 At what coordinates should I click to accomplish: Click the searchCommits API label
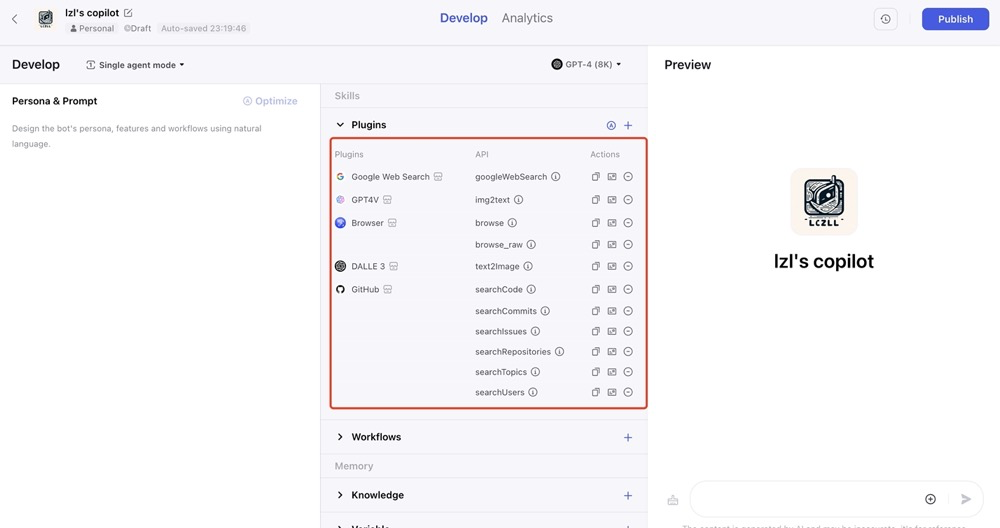tap(506, 311)
